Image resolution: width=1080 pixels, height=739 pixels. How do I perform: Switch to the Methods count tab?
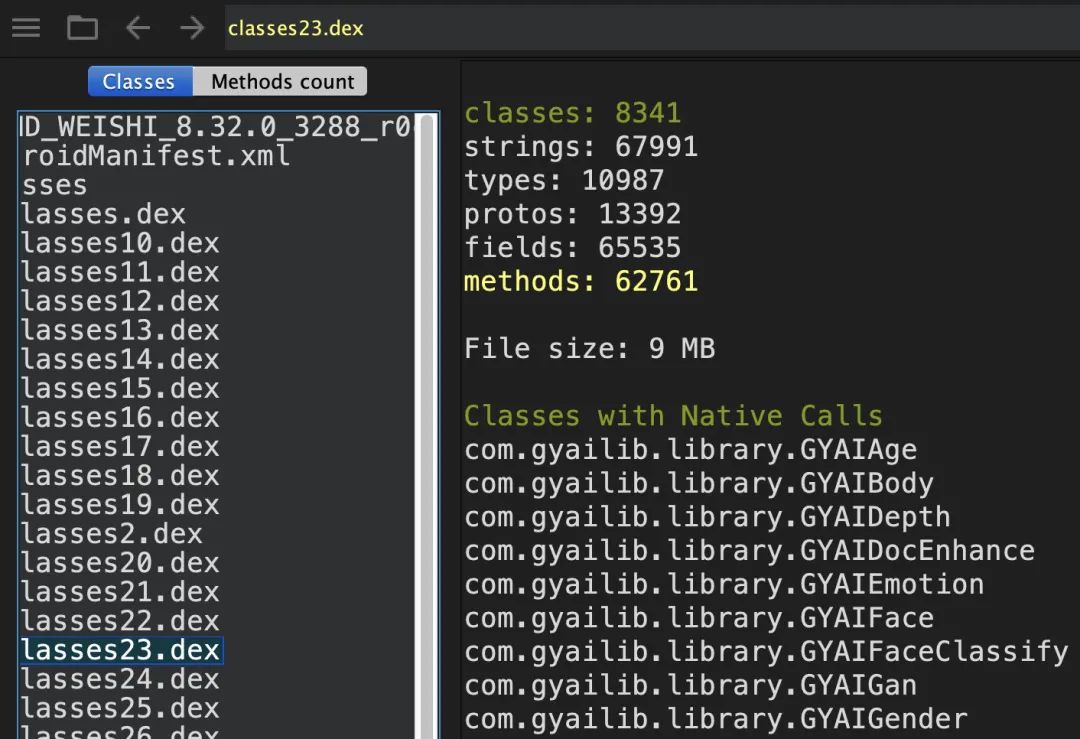click(x=280, y=81)
